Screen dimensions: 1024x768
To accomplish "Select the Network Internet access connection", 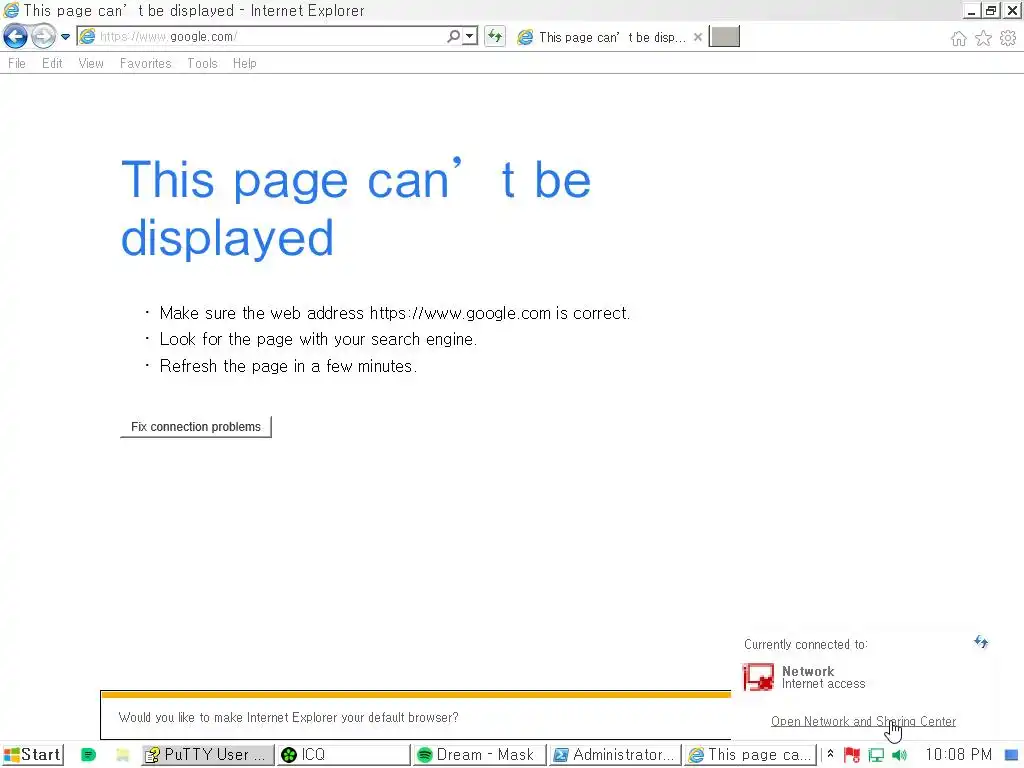I will (x=805, y=677).
